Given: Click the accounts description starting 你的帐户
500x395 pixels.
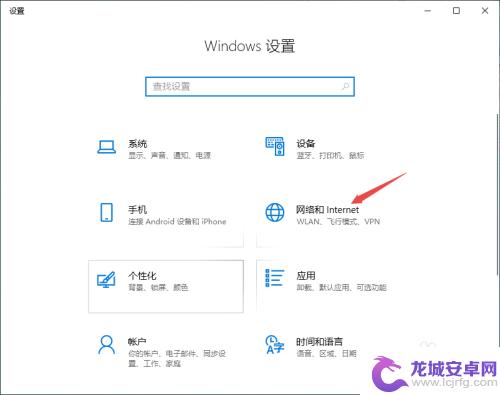Looking at the screenshot, I should pos(177,358).
